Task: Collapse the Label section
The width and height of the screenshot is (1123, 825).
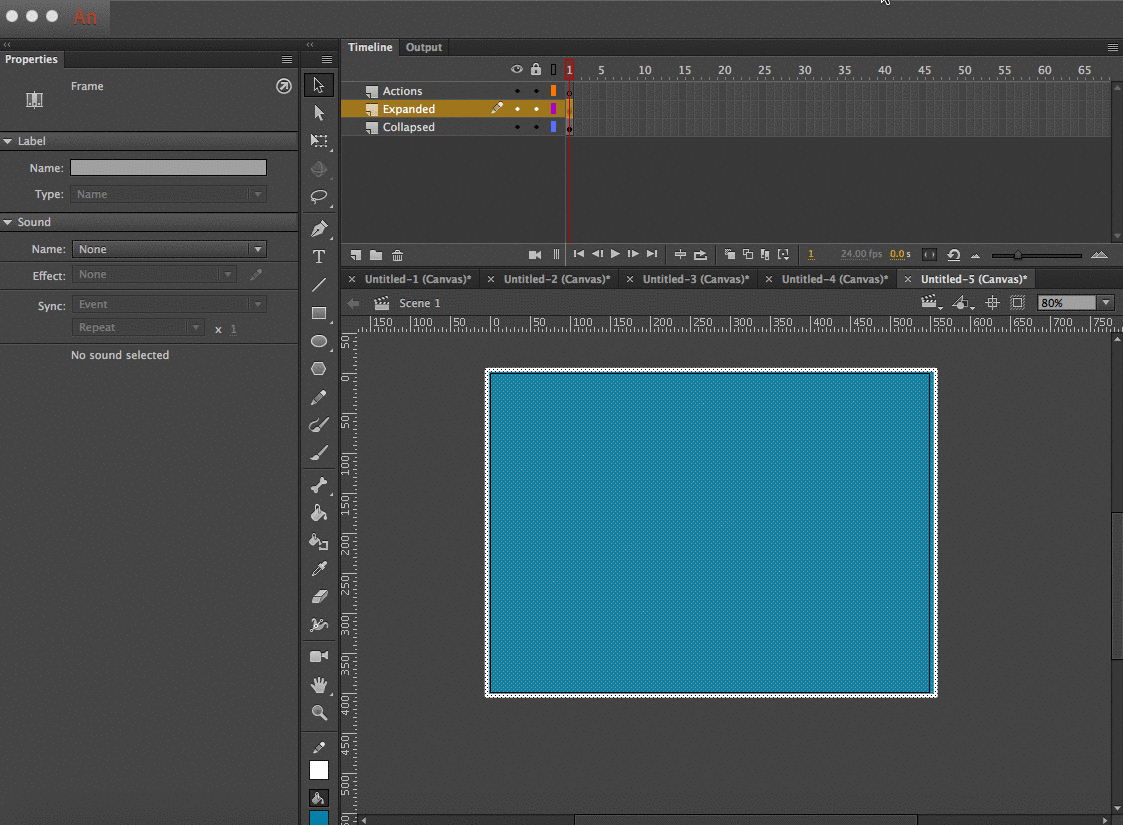Action: point(8,141)
